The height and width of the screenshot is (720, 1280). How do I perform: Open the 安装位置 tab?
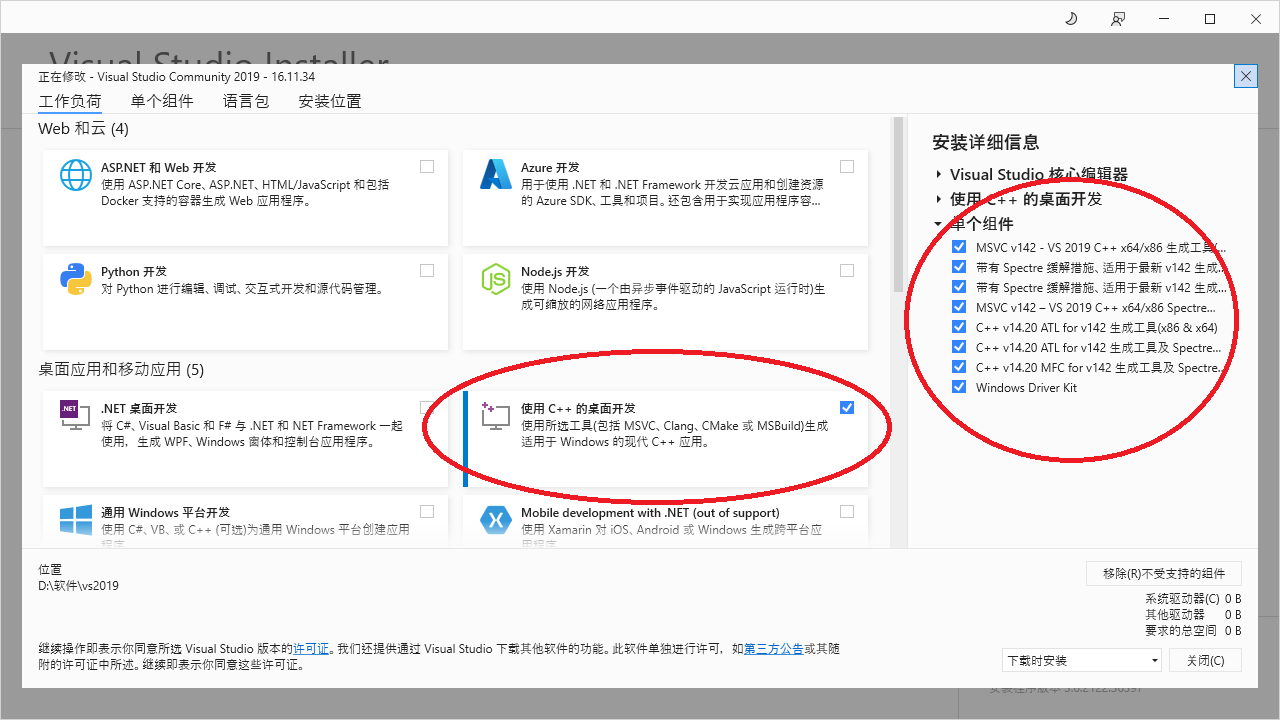(330, 102)
